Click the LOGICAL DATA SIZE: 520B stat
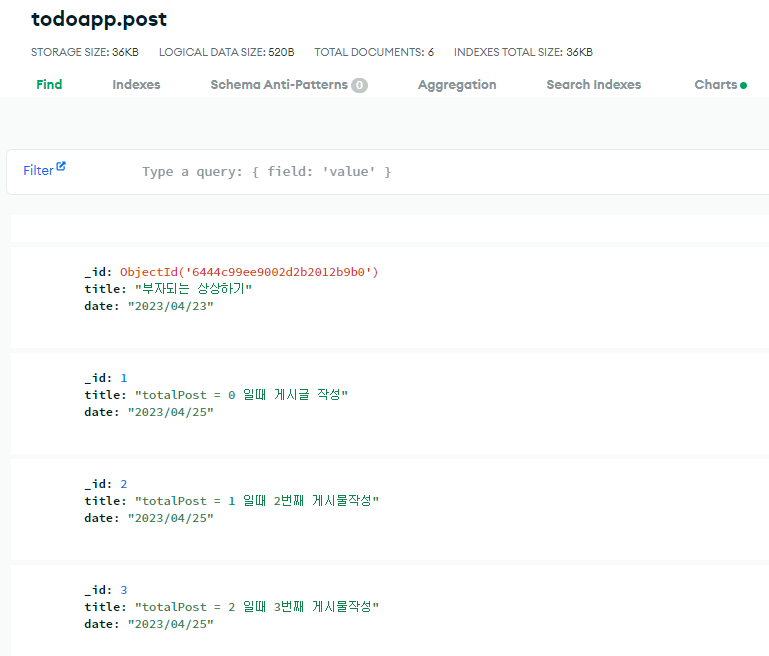This screenshot has height=656, width=769. [x=227, y=52]
